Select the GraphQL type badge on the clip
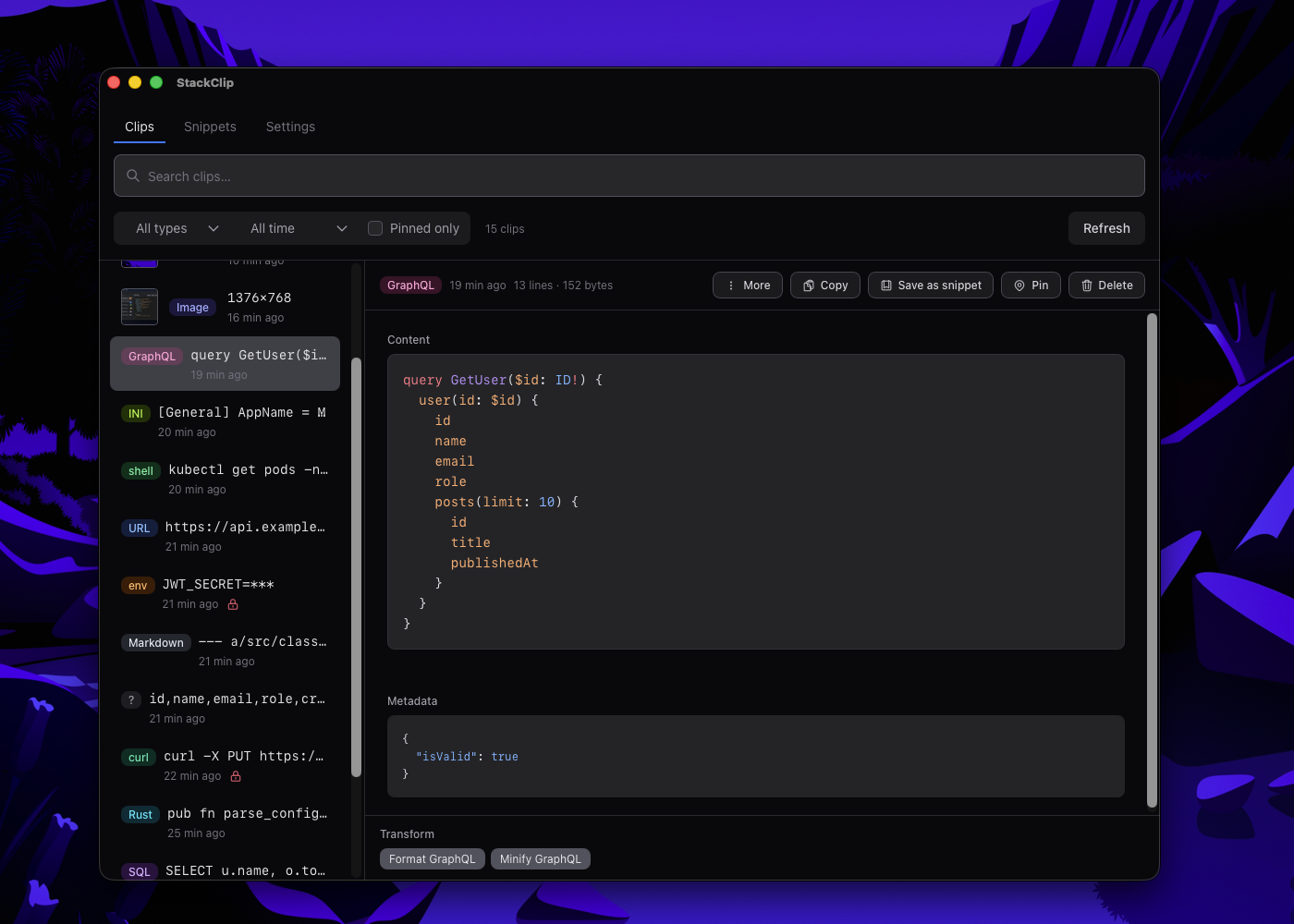The width and height of the screenshot is (1294, 924). (x=410, y=285)
